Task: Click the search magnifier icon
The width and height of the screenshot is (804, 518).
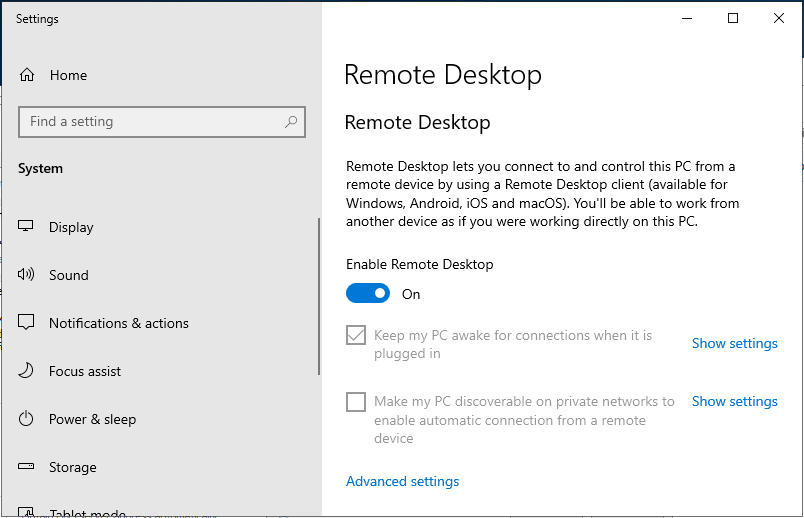Action: [x=291, y=122]
